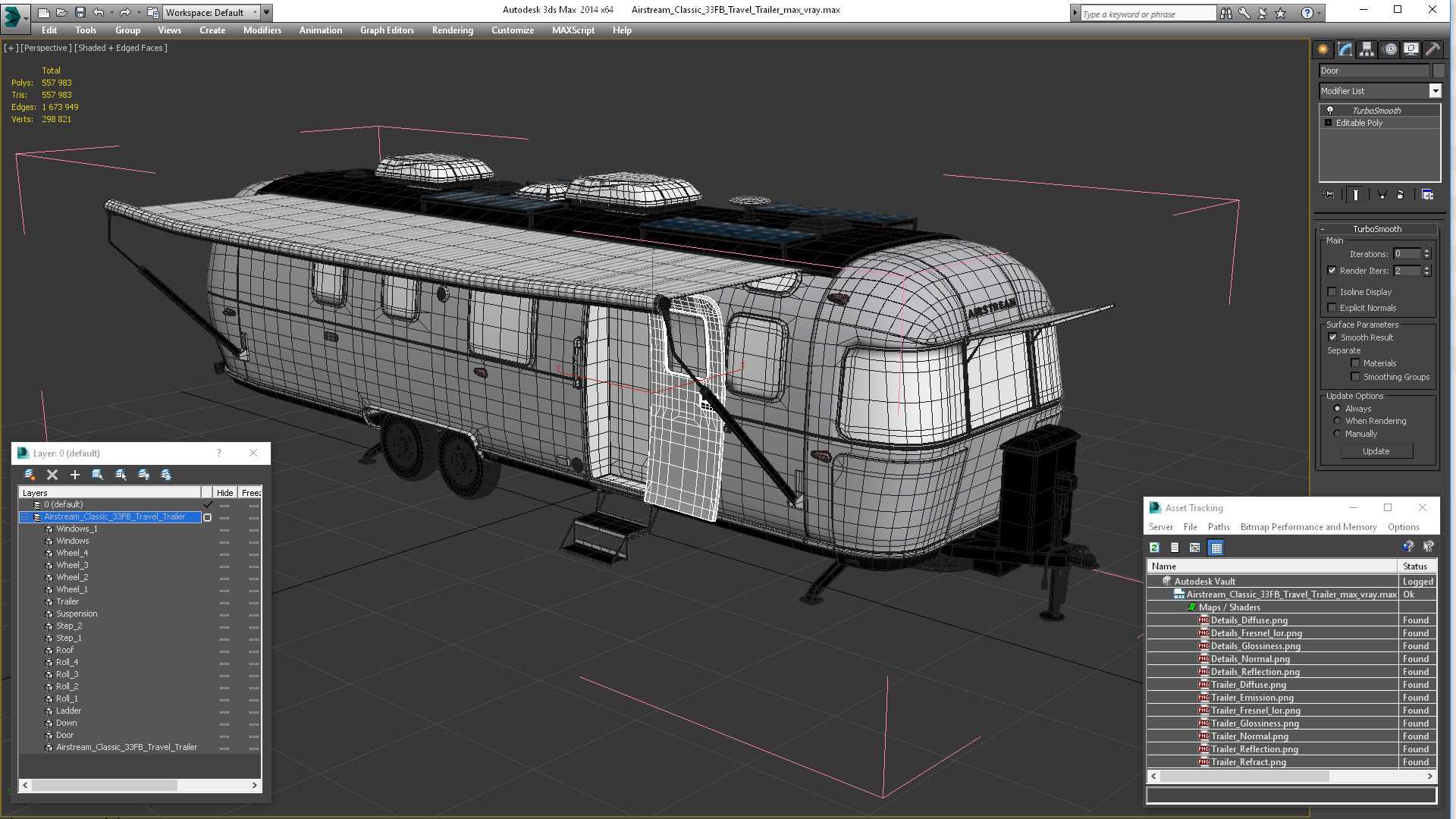This screenshot has height=819, width=1456.
Task: Open the Rendering menu
Action: [452, 30]
